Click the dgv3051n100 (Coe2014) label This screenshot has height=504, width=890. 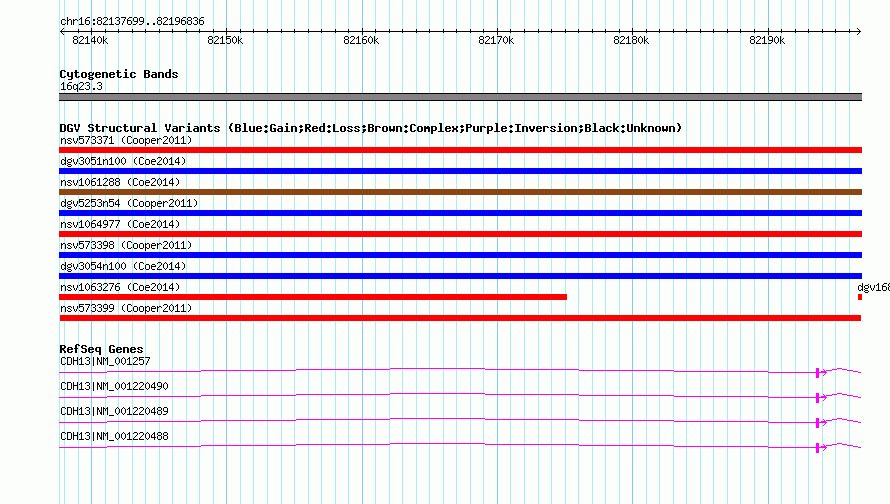[x=123, y=161]
